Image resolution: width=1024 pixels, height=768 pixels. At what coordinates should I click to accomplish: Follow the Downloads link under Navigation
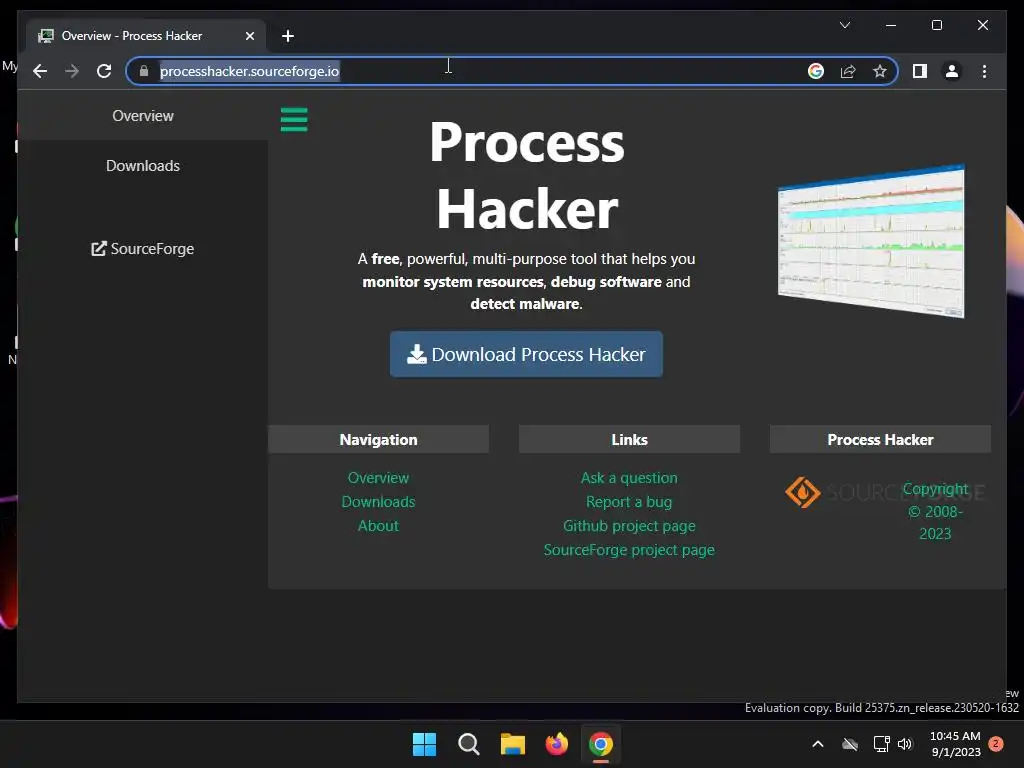coord(378,502)
